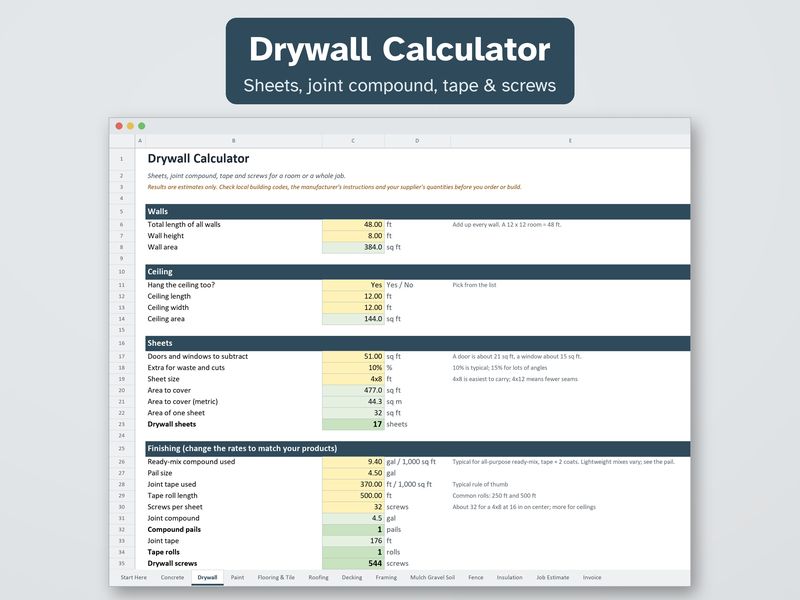
Task: Switch to the Concrete sheet tab
Action: click(172, 578)
